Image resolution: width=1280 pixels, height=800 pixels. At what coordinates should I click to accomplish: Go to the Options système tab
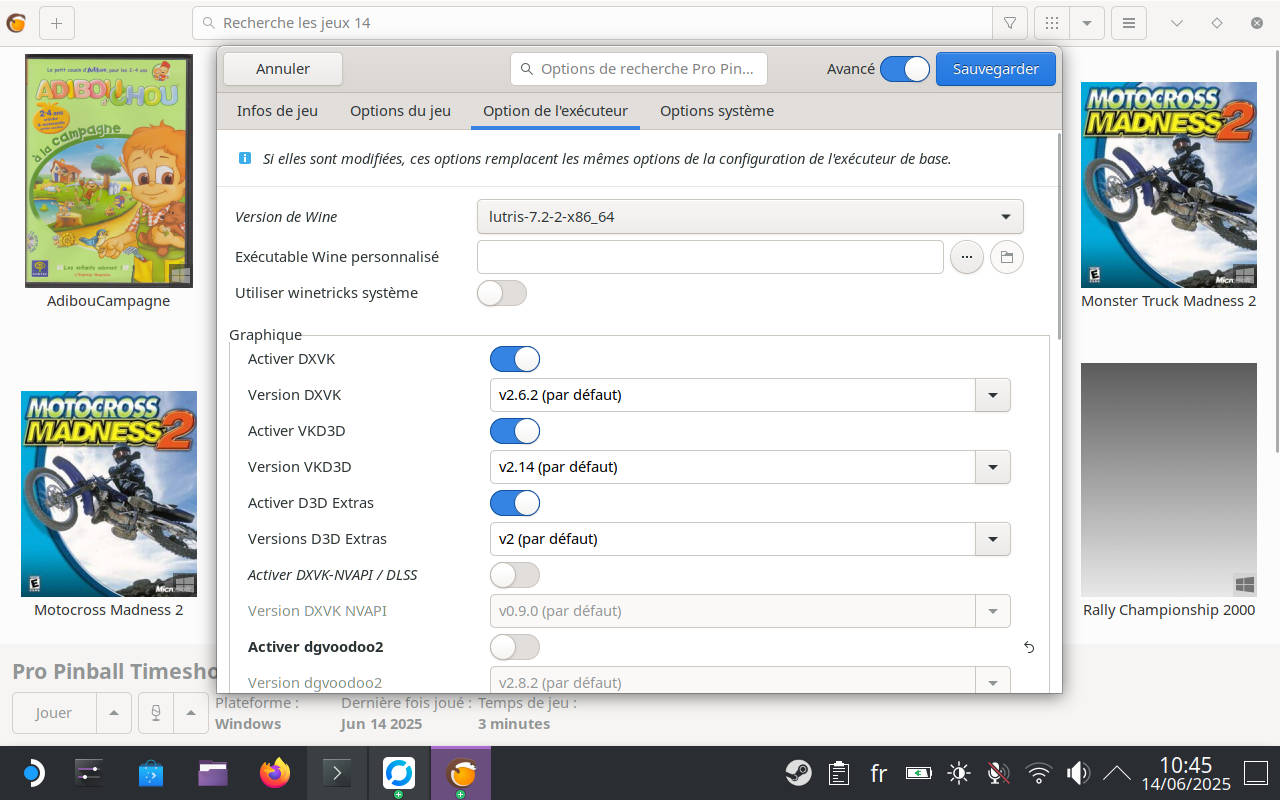pos(717,111)
